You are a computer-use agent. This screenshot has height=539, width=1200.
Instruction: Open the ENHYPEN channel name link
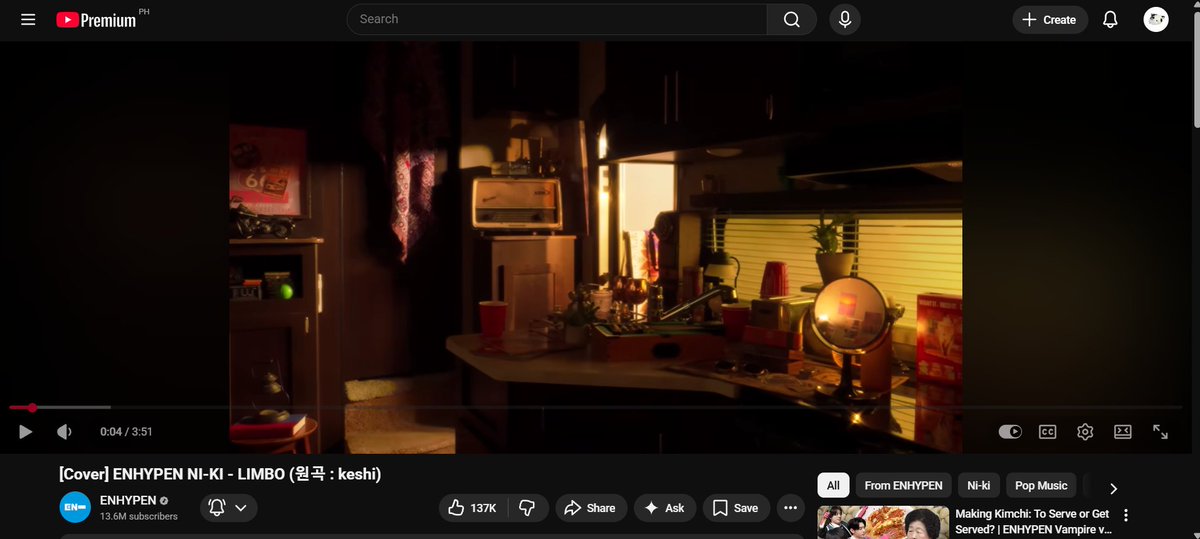tap(127, 500)
